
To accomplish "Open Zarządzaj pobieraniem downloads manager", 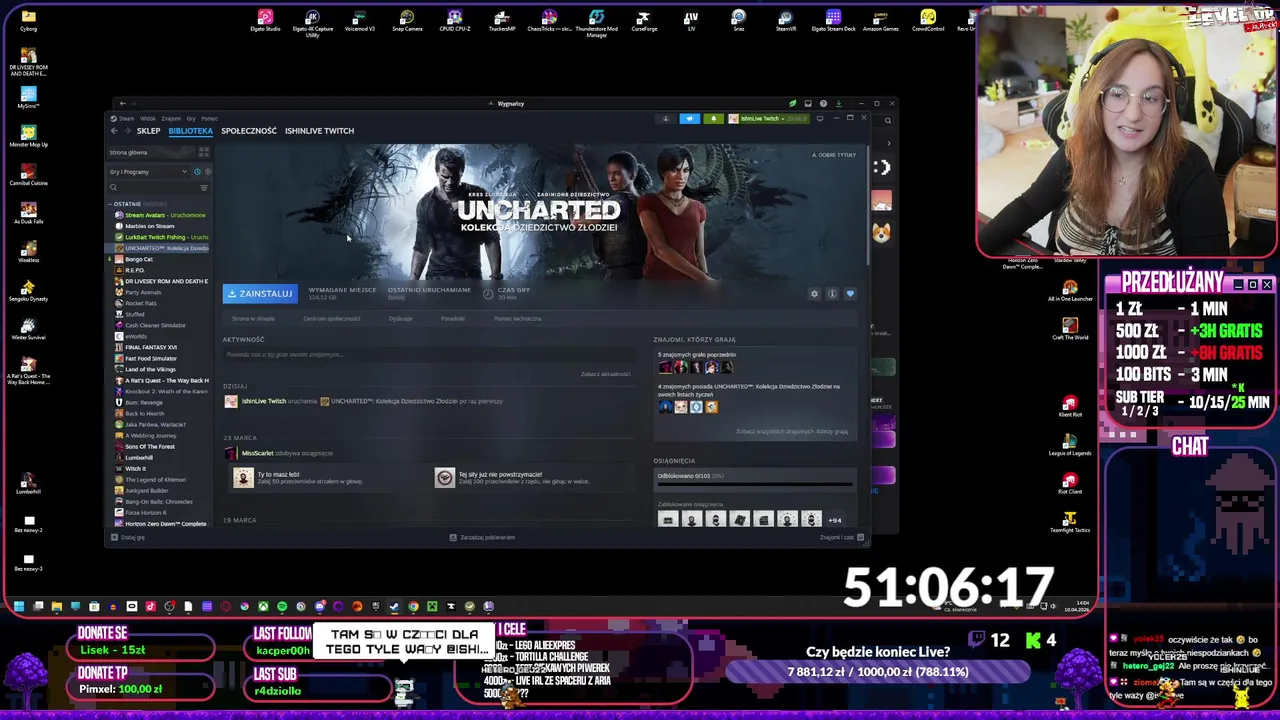I will [x=482, y=537].
